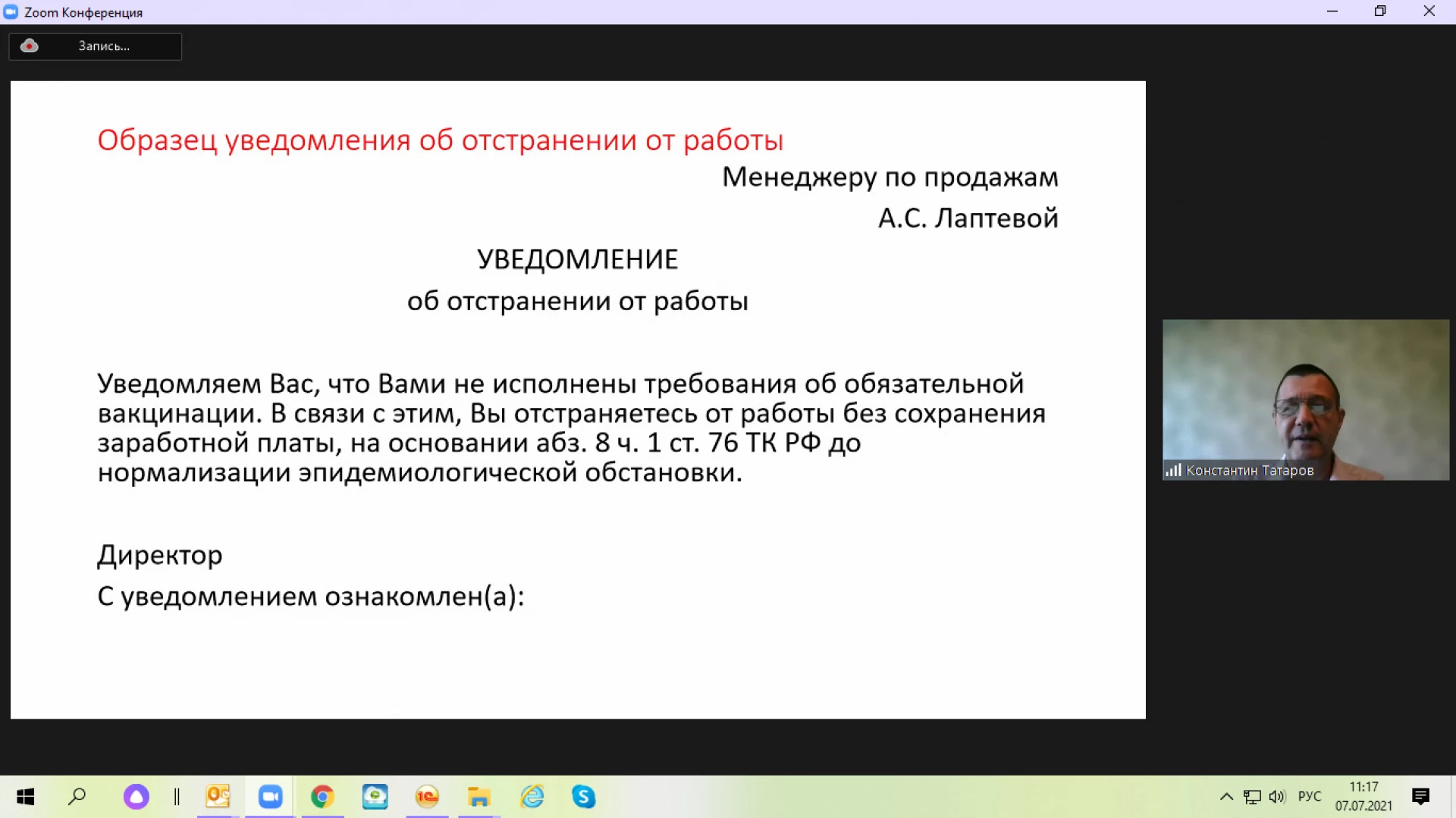Open Outlook from the taskbar
This screenshot has height=818, width=1456.
218,797
